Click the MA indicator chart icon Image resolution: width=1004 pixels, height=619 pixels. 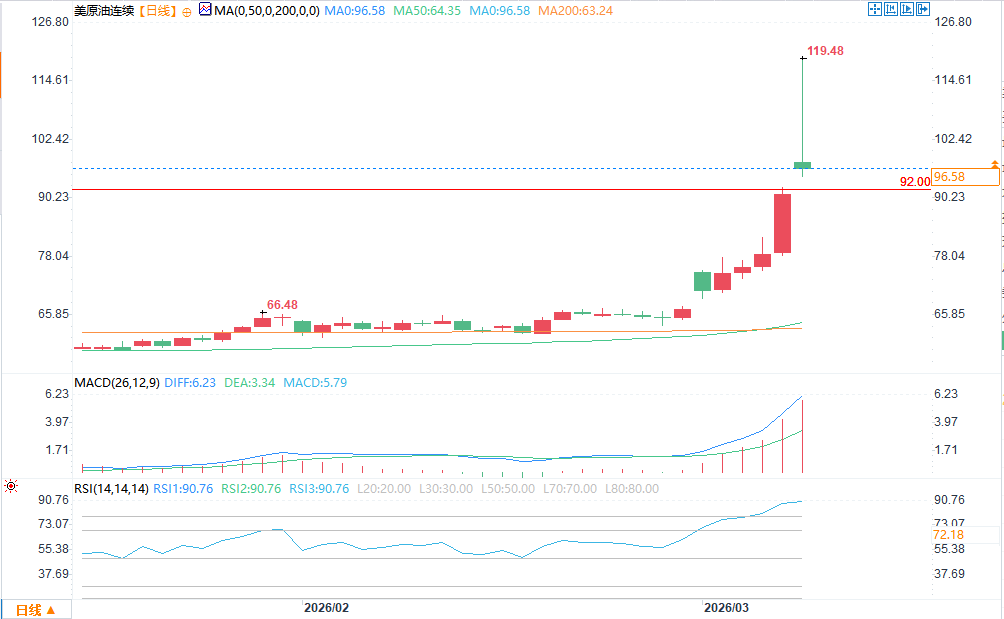(x=205, y=10)
